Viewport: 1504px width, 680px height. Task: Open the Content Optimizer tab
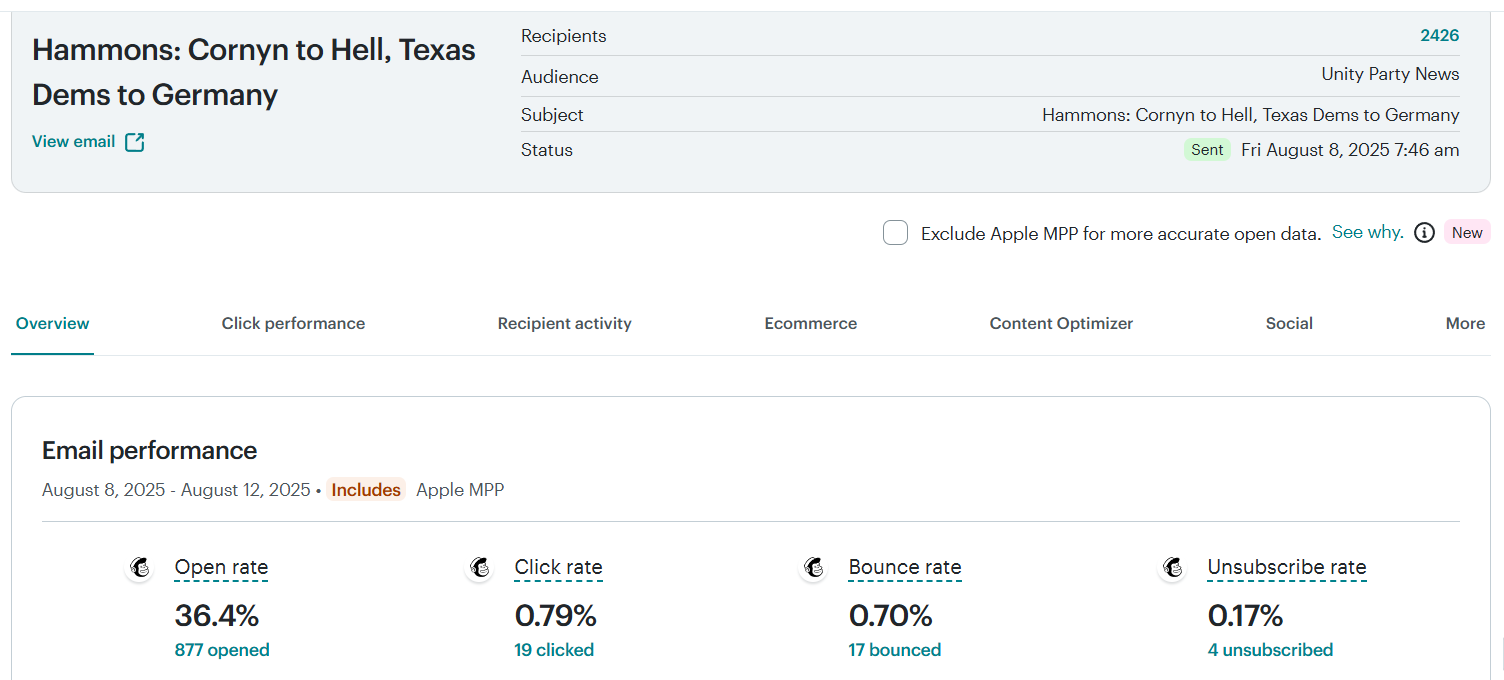[1061, 323]
